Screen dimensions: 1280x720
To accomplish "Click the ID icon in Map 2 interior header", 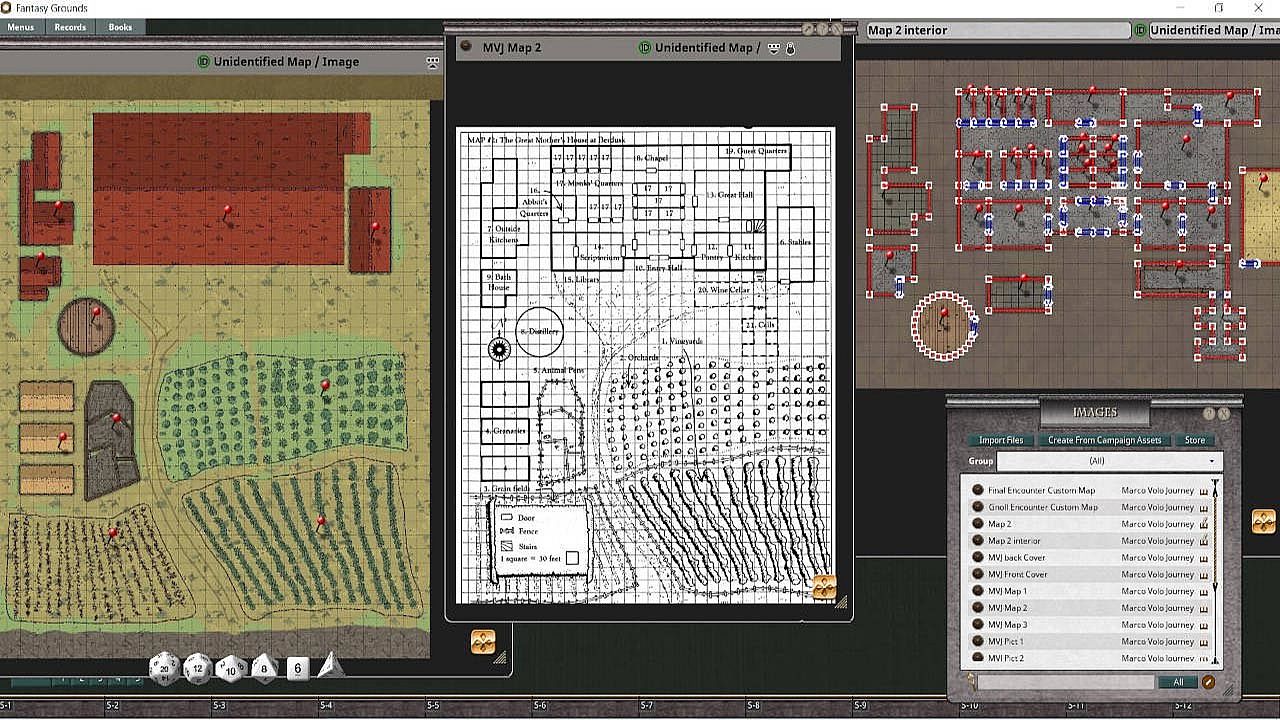I will coord(1140,31).
